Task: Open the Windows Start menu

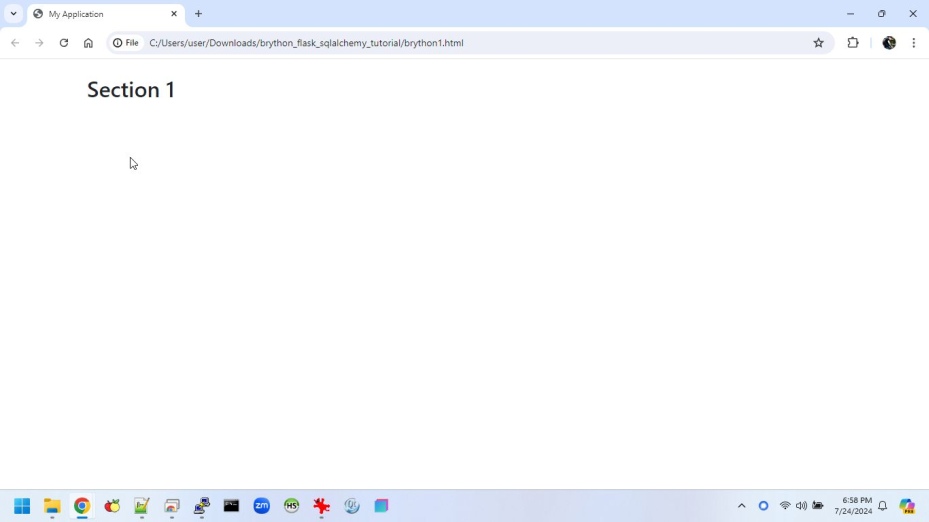Action: pyautogui.click(x=21, y=506)
